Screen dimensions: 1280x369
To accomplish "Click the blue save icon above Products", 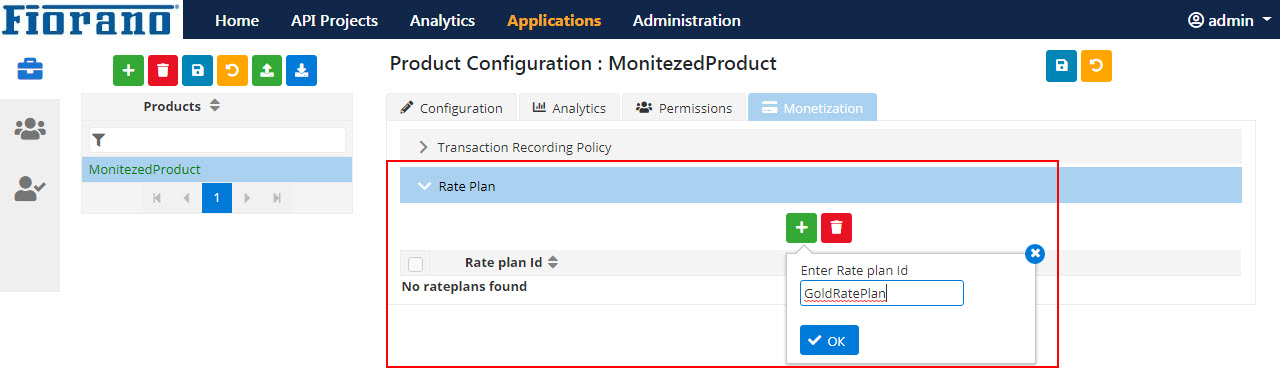I will click(x=198, y=71).
